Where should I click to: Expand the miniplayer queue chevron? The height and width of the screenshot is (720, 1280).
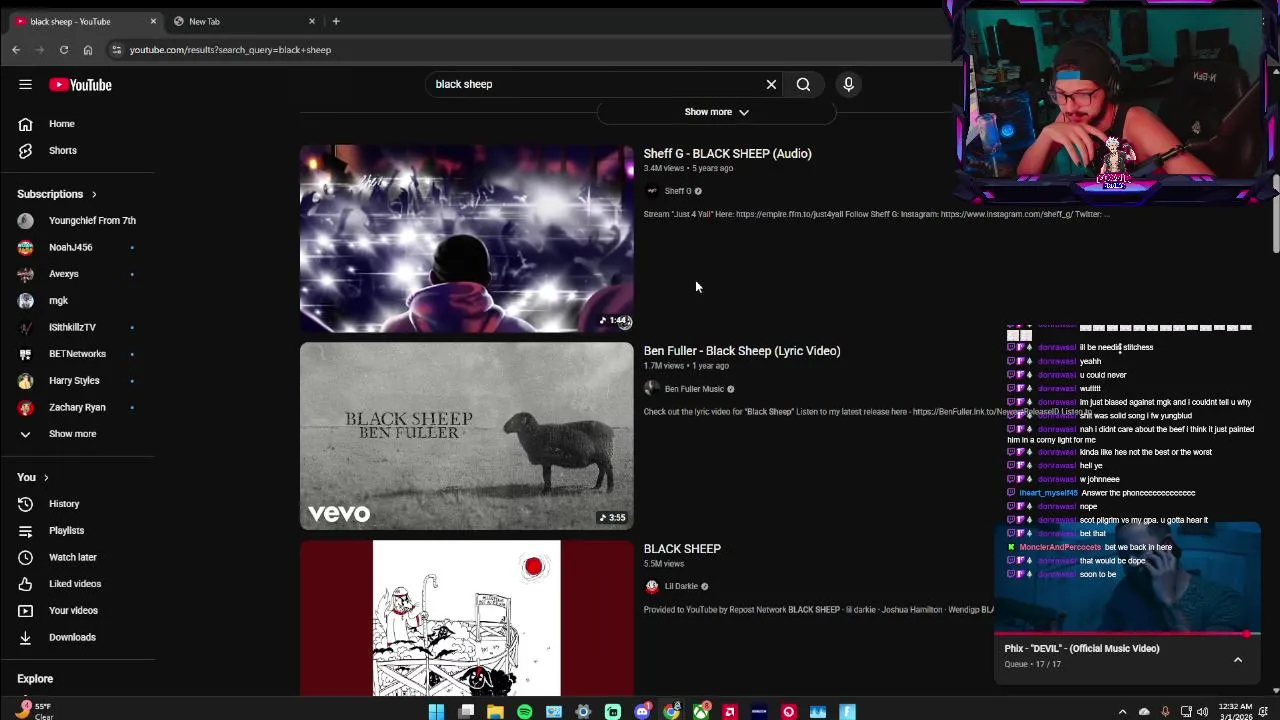coord(1238,660)
